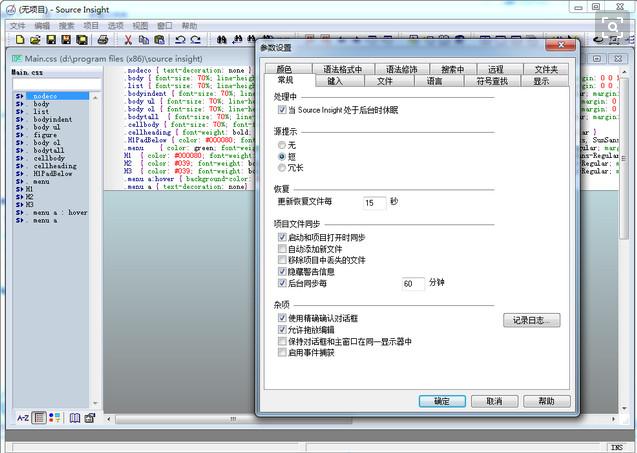Click the New file toolbar icon
The width and height of the screenshot is (637, 453).
[x=17, y=40]
